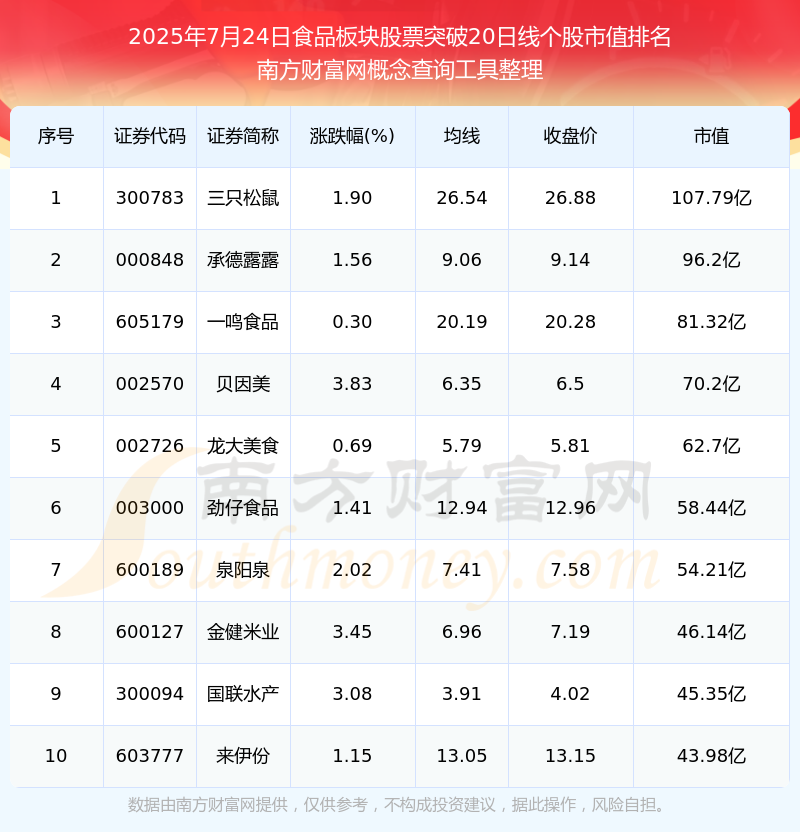Click the disclaimer text at bottom
The height and width of the screenshot is (832, 800).
pyautogui.click(x=397, y=805)
